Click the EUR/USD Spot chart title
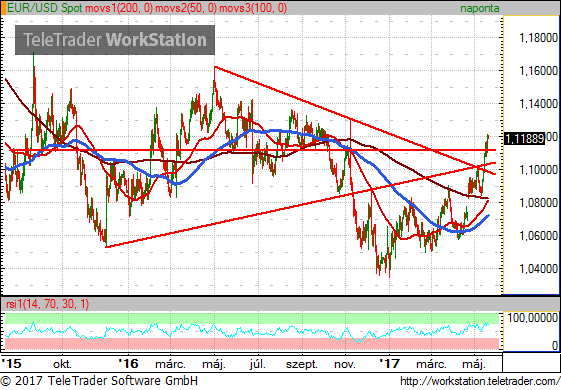Screen dimensions: 561x390 (44, 8)
